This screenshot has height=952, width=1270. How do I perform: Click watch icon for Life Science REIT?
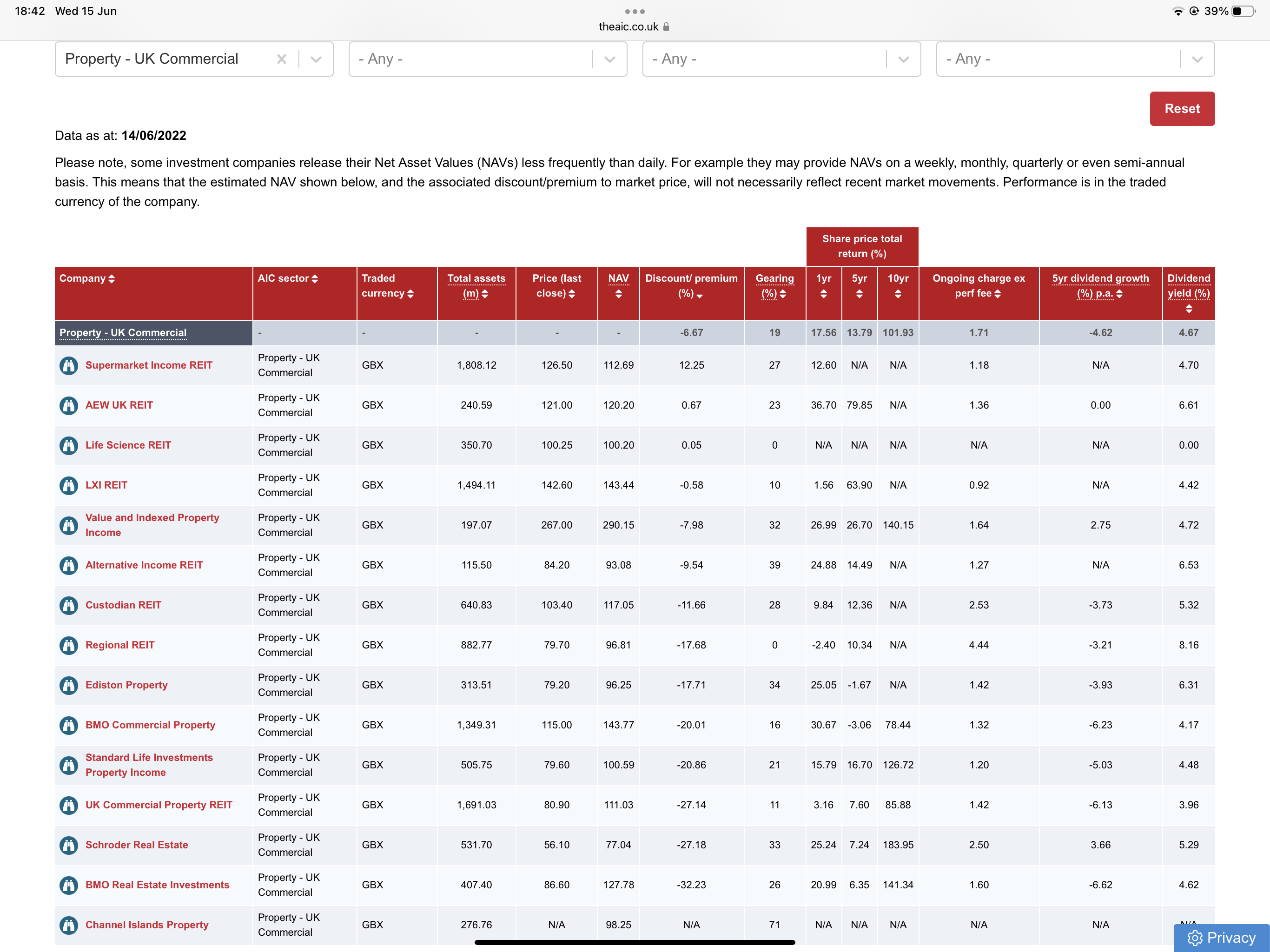[x=69, y=446]
